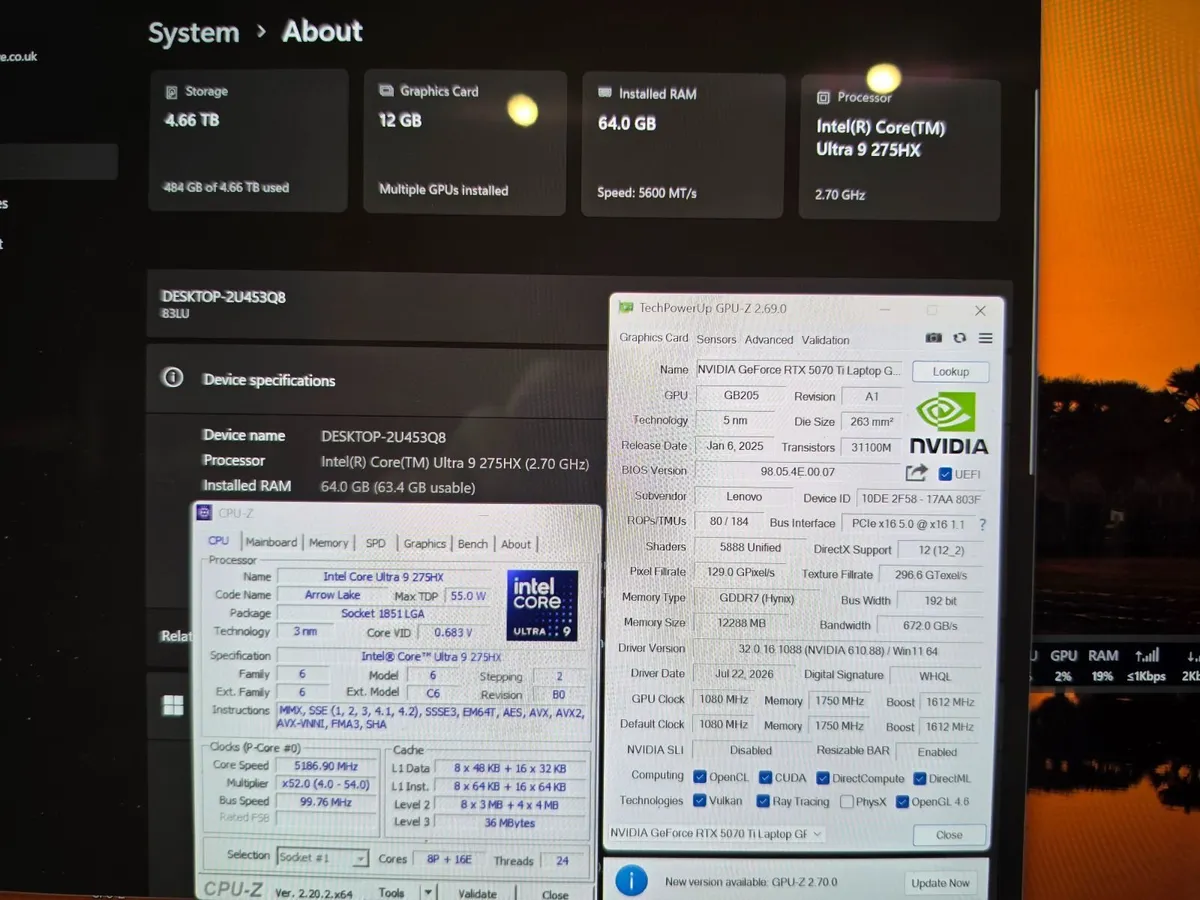Open the GPU selection dropdown in GPU-Z
Viewport: 1200px width, 900px height.
pos(716,834)
